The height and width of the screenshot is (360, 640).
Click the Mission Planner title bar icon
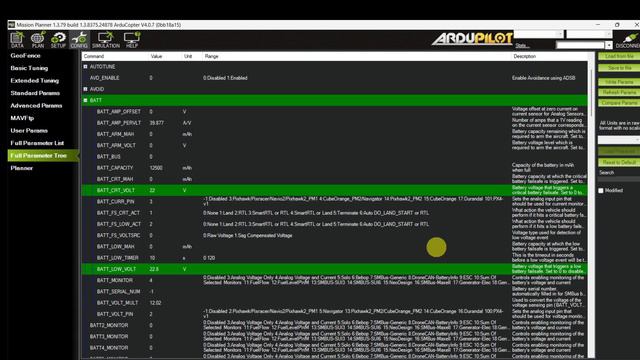coord(11,25)
